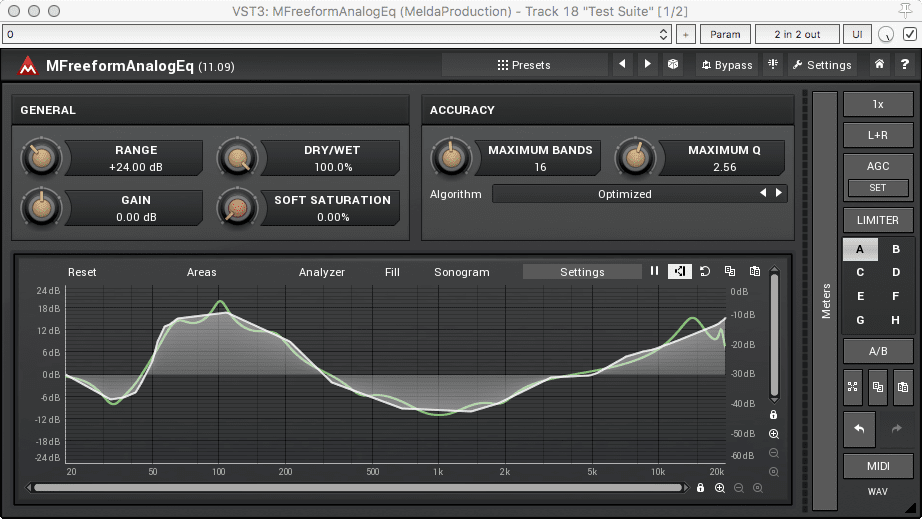The height and width of the screenshot is (519, 922).
Task: Click the Range knob
Action: point(40,158)
